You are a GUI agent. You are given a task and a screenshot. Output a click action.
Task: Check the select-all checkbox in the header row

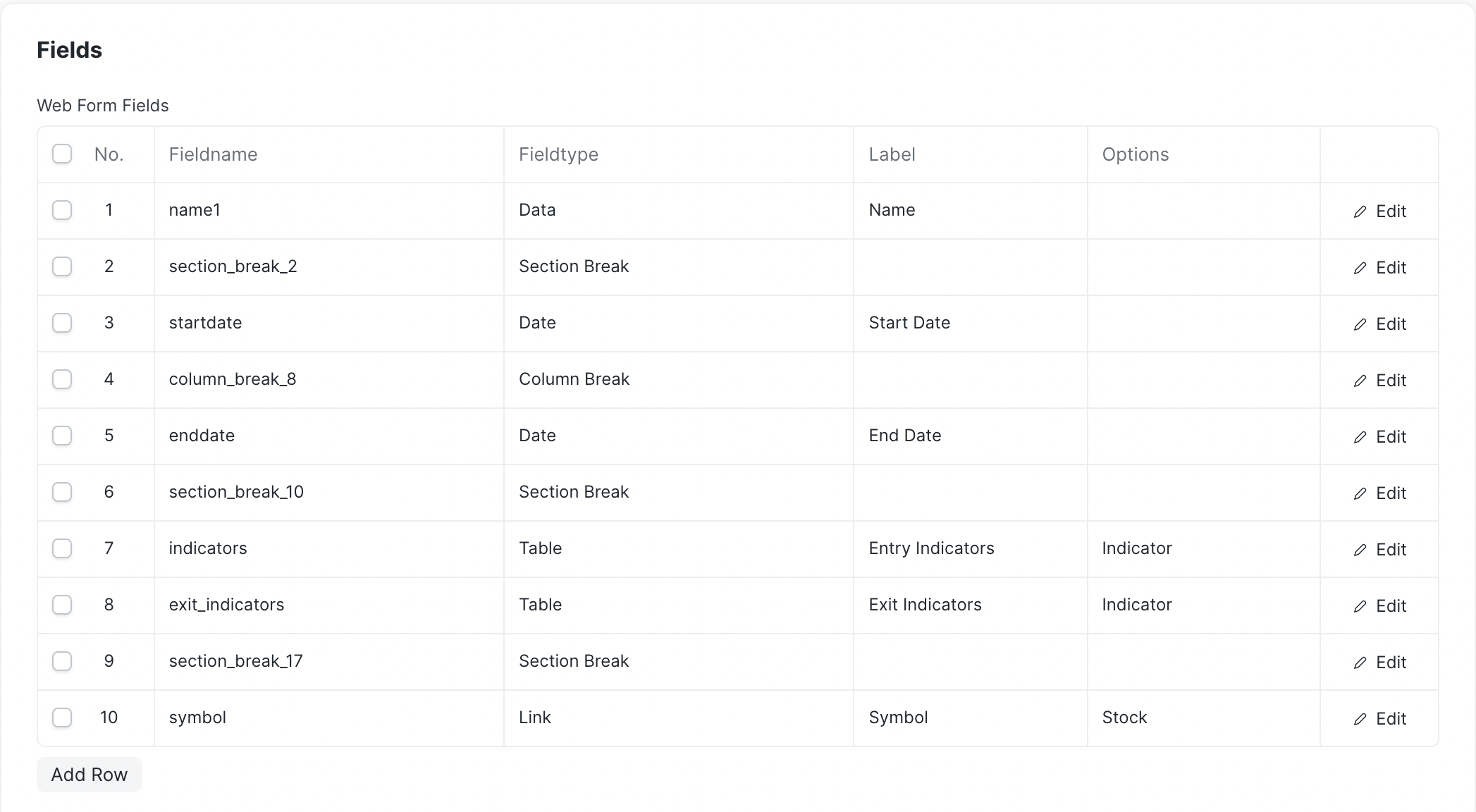pos(62,153)
